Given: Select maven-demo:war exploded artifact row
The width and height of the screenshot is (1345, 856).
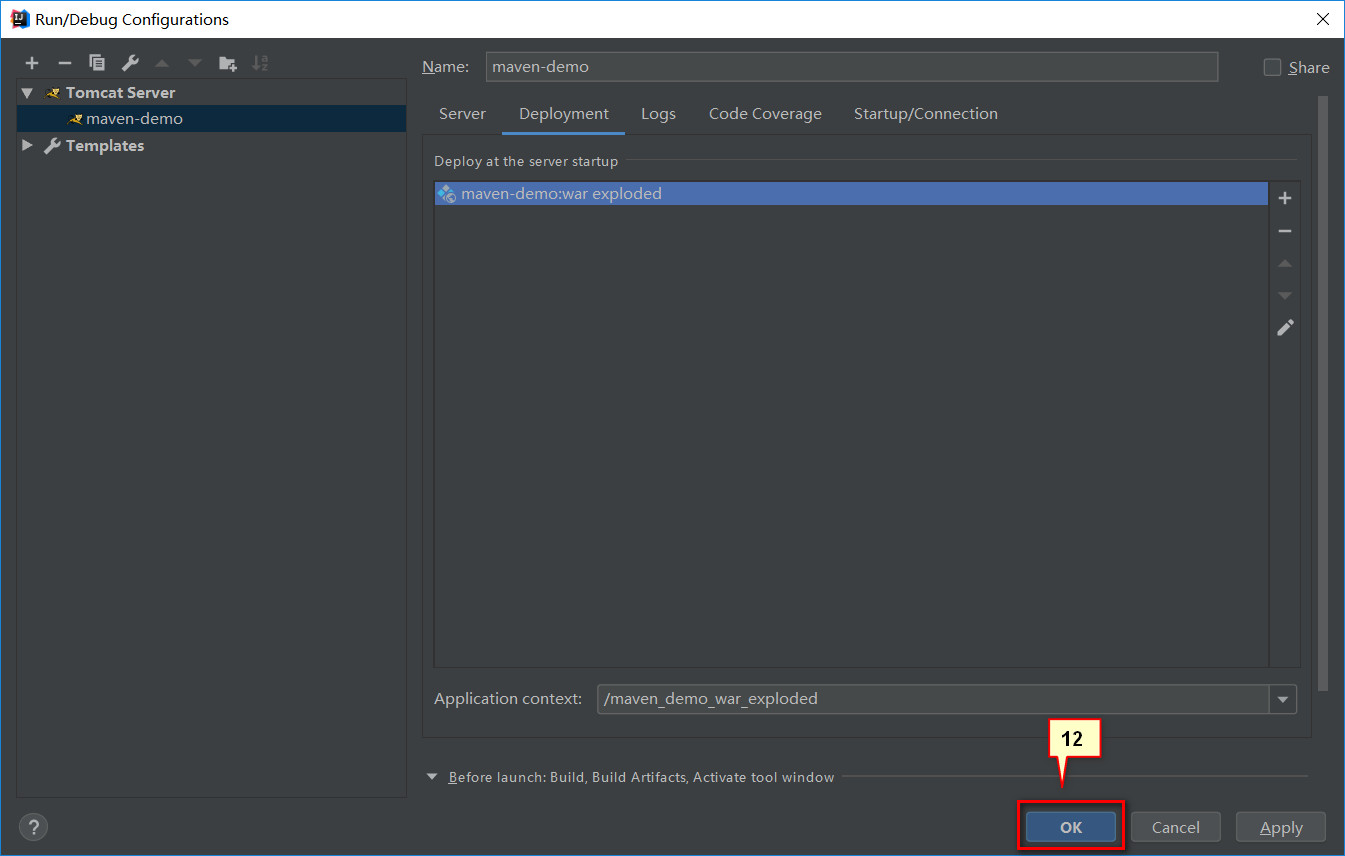Looking at the screenshot, I should [851, 194].
